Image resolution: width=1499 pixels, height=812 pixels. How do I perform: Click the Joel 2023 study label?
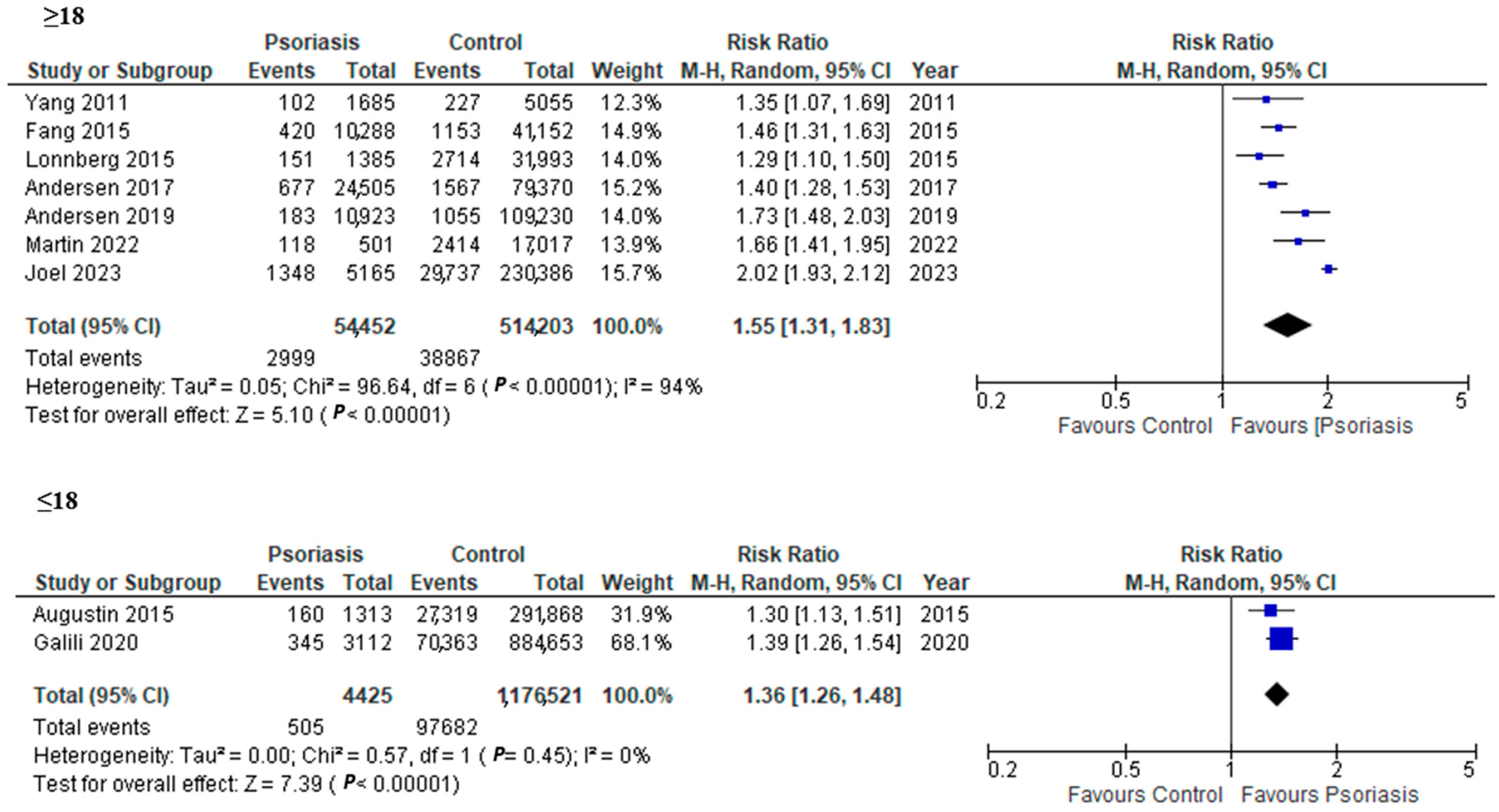tap(73, 273)
